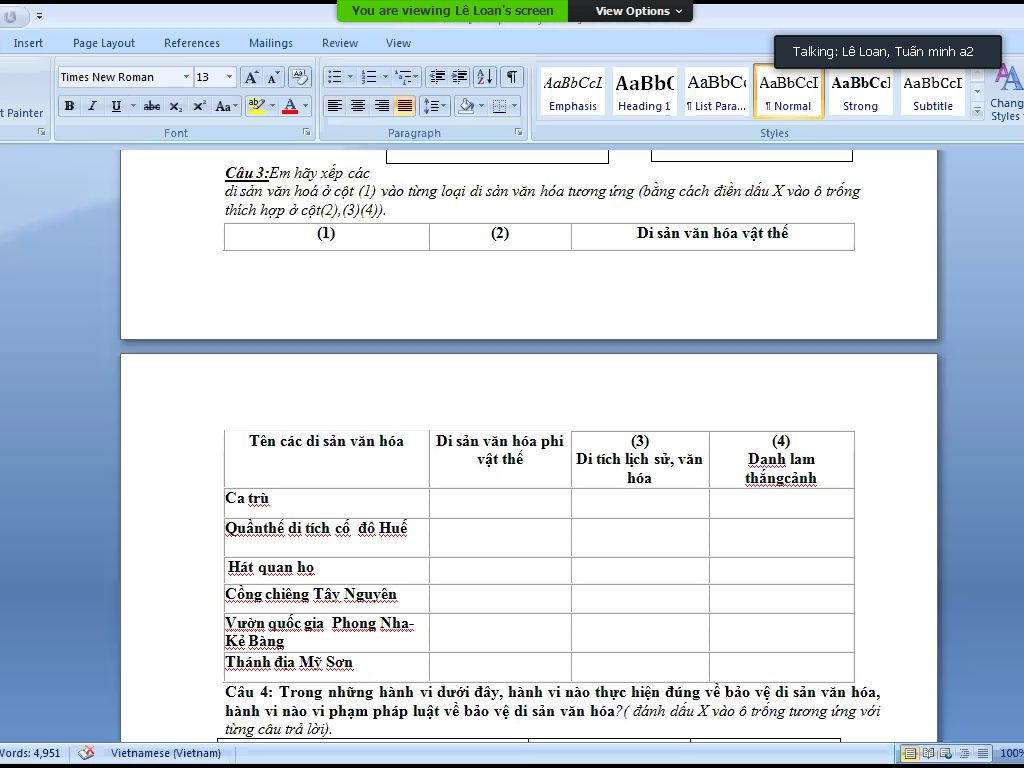Apply shading paint bucket
The image size is (1024, 768).
(x=466, y=106)
